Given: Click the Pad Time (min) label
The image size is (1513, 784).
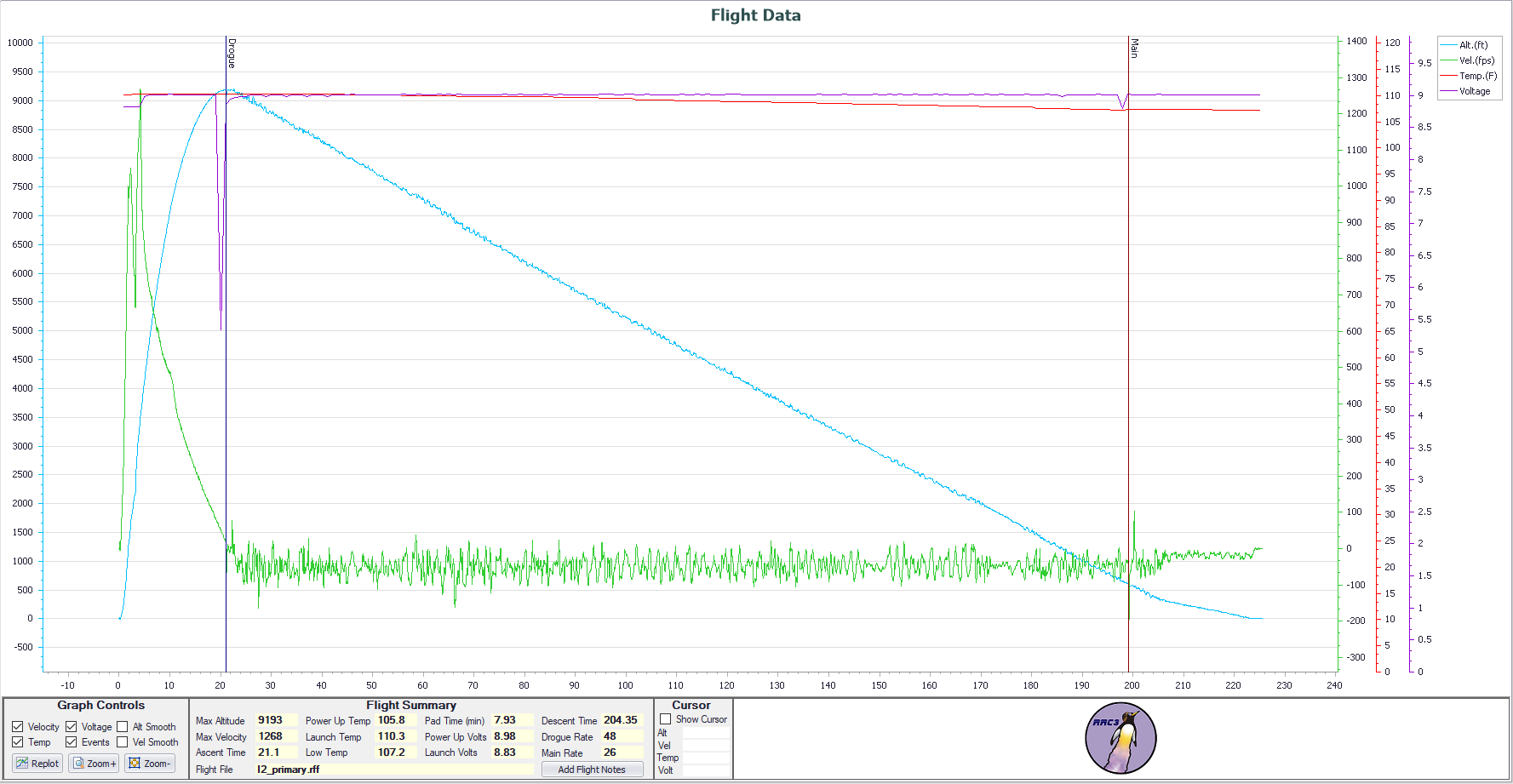Looking at the screenshot, I should click(x=455, y=721).
